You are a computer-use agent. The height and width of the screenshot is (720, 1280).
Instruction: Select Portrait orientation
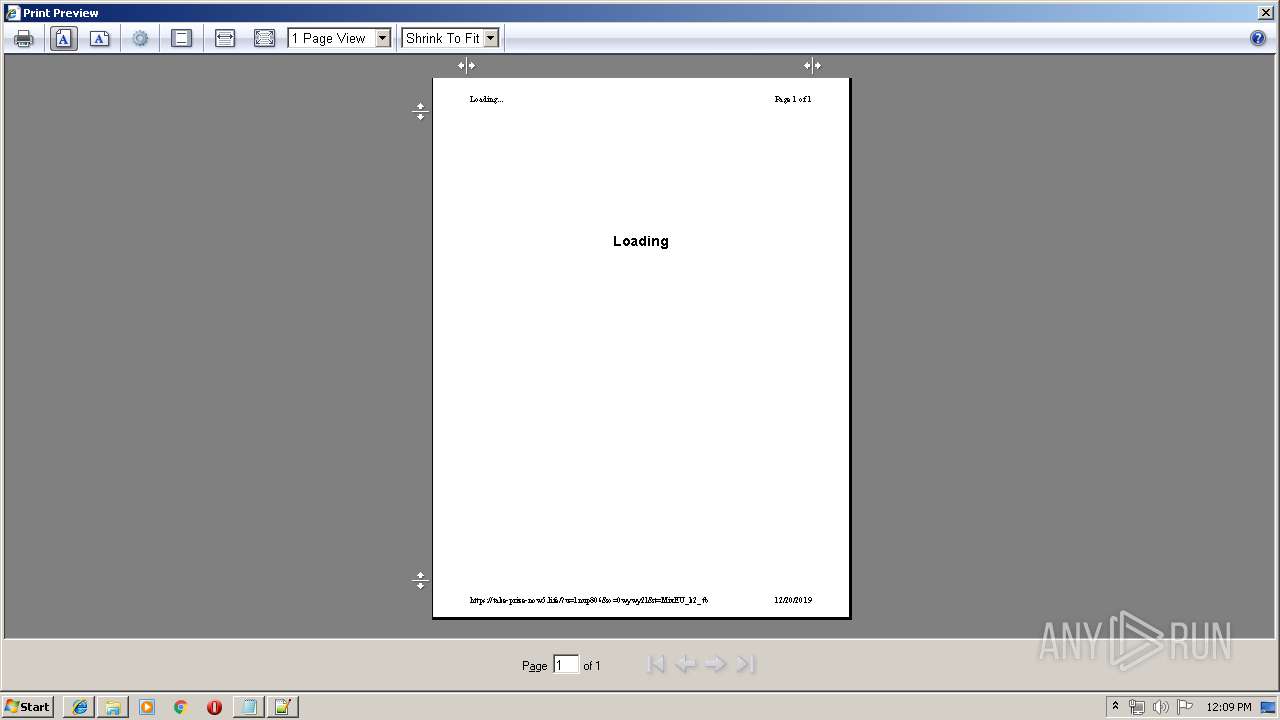click(x=64, y=38)
